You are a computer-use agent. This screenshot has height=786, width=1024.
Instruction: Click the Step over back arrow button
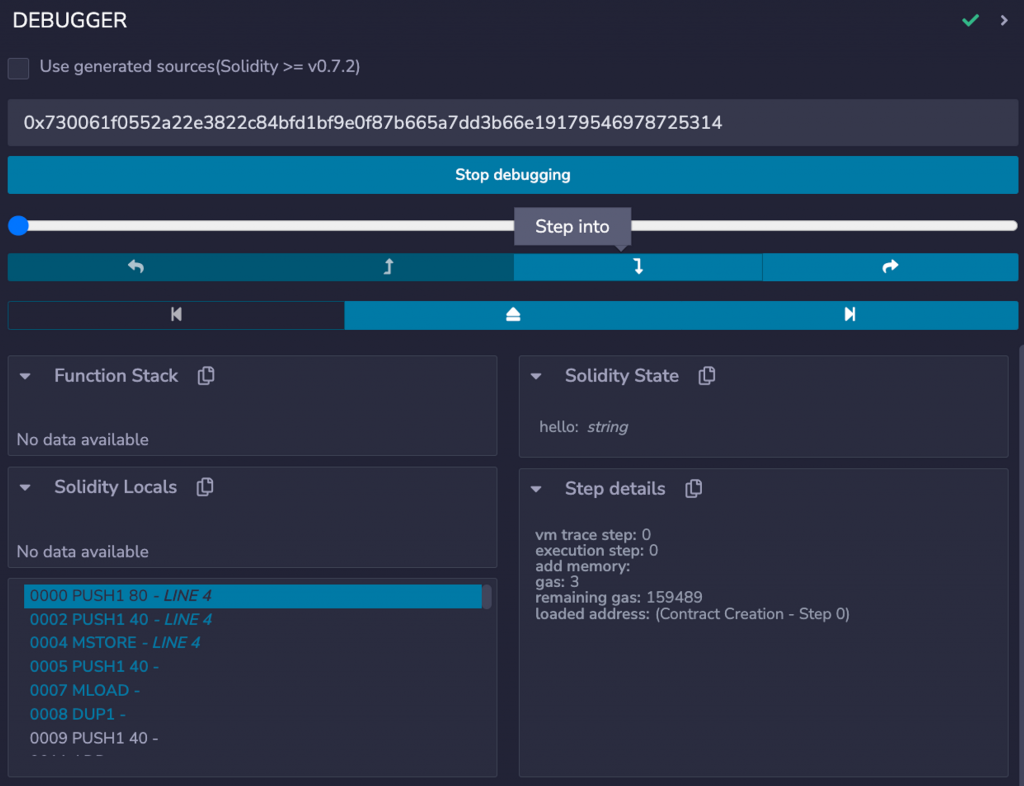(x=135, y=266)
